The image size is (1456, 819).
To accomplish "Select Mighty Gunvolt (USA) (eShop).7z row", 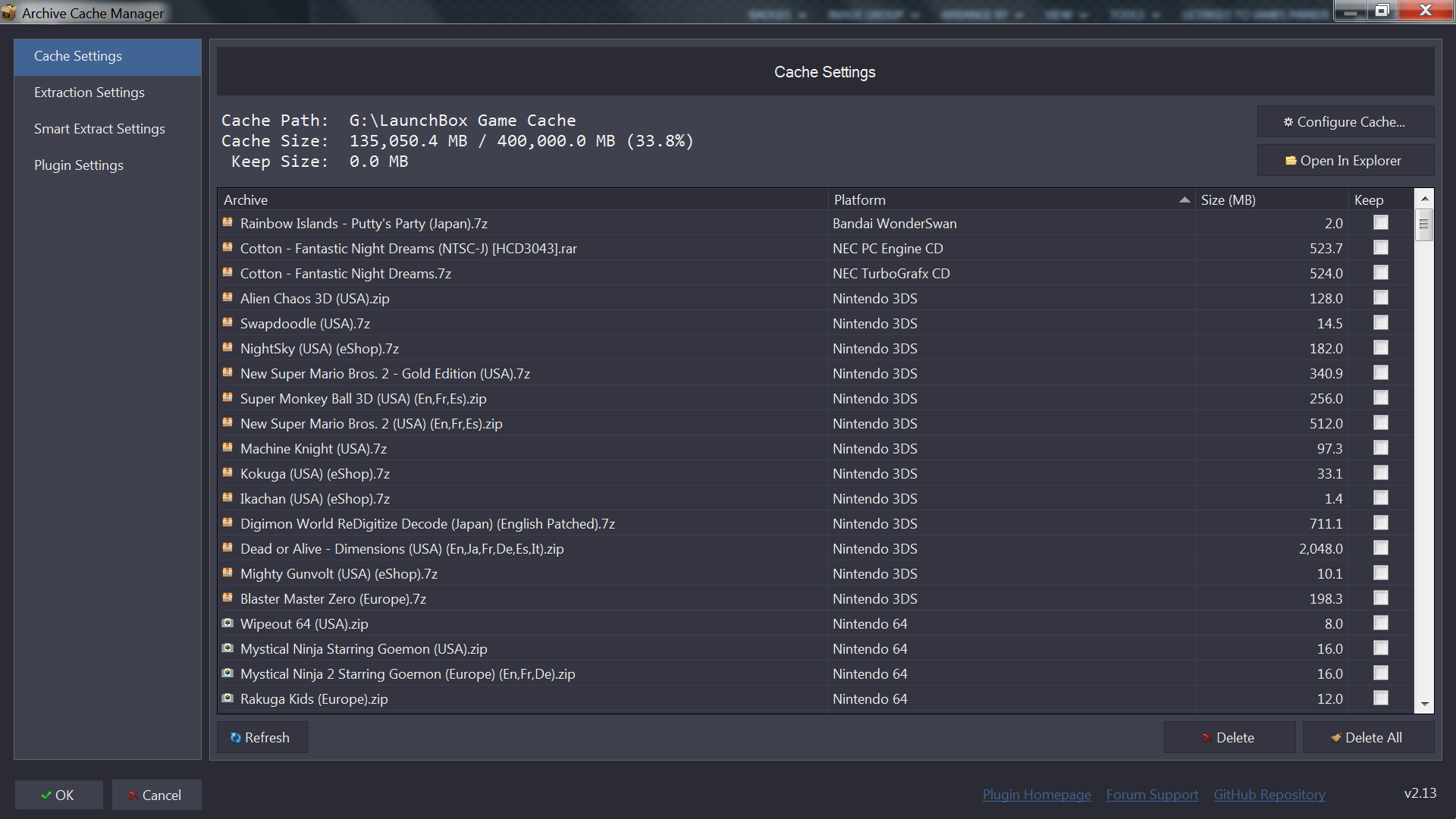I will (x=816, y=573).
